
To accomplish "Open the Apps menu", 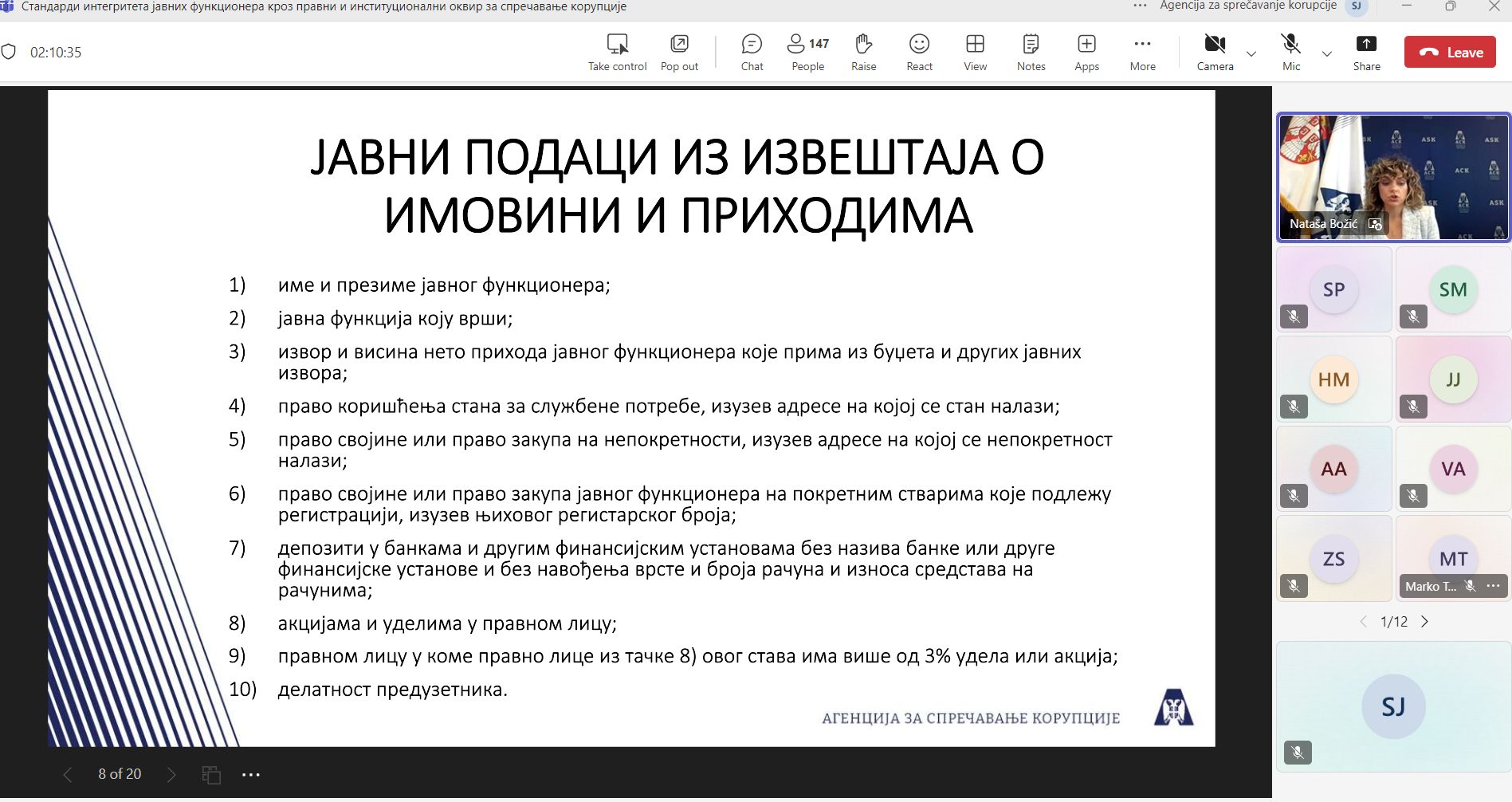I will pyautogui.click(x=1086, y=52).
